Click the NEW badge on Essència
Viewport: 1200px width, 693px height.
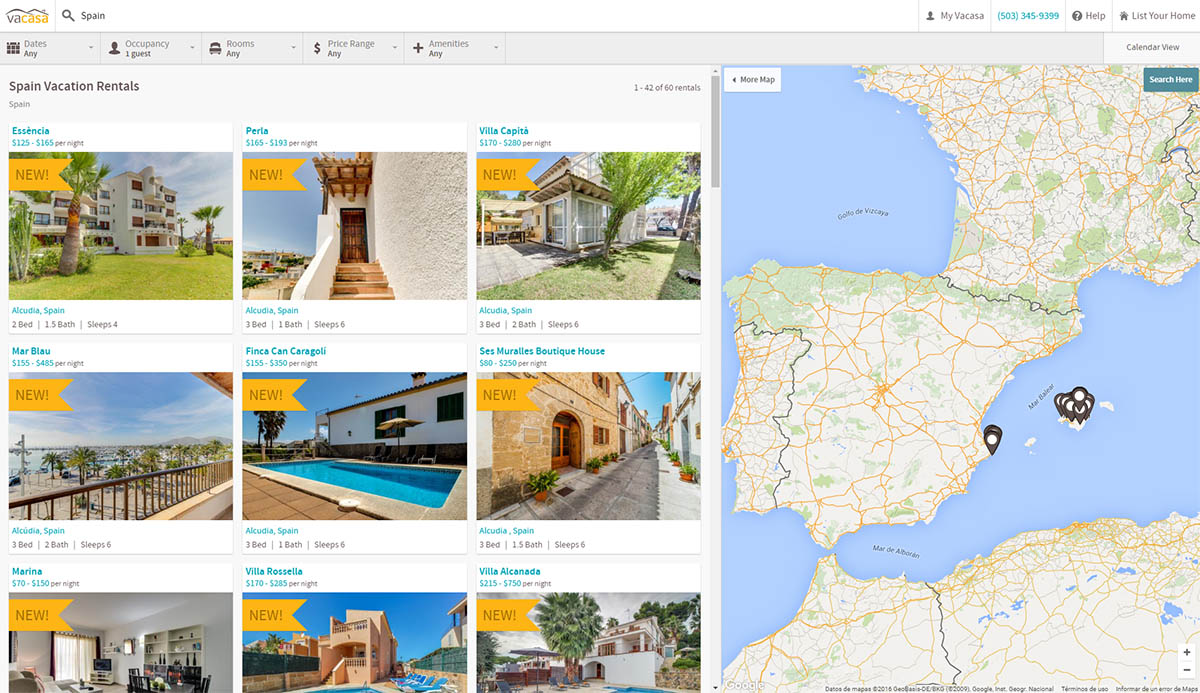click(x=38, y=174)
